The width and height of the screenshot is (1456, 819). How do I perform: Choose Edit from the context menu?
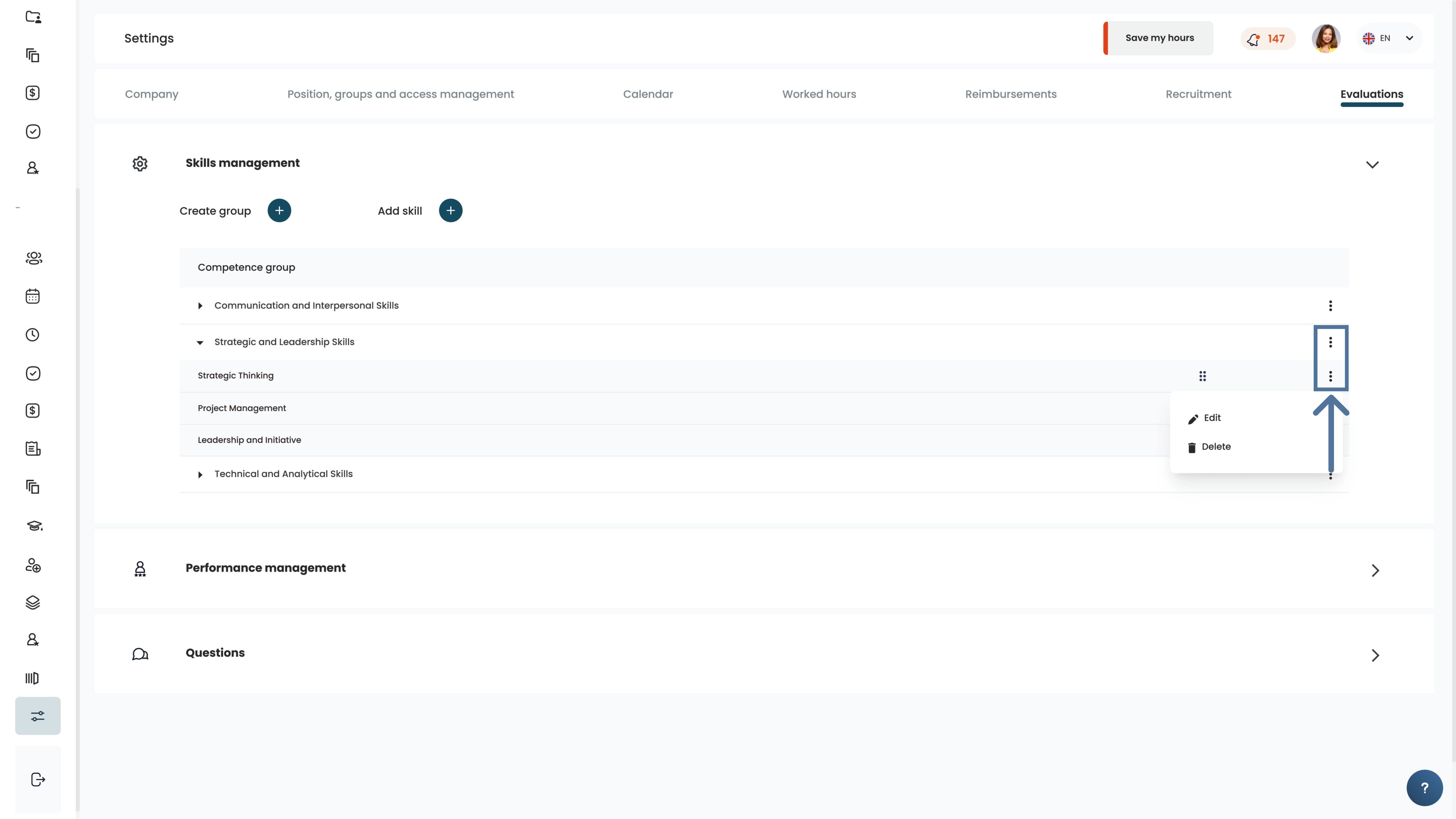coord(1204,418)
